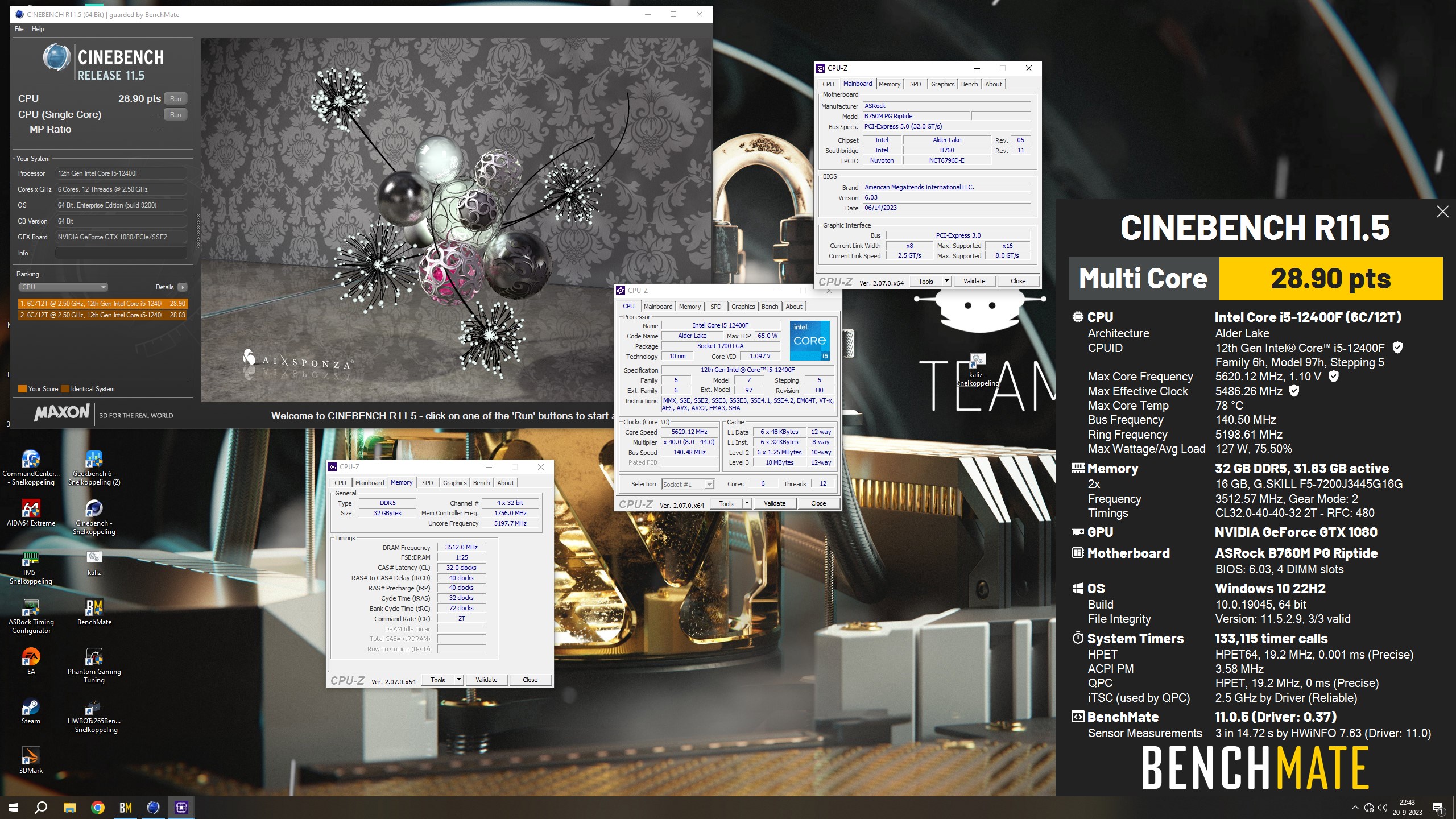Open Bench tab in Mainboard CPU-Z window

[x=969, y=84]
